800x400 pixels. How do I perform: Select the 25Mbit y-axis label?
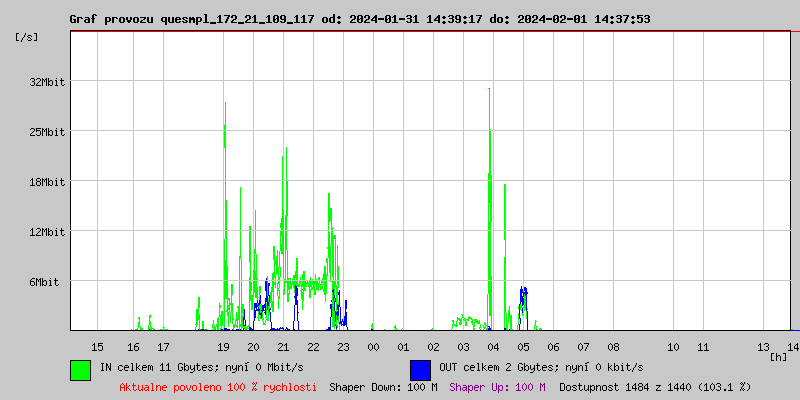click(x=46, y=132)
